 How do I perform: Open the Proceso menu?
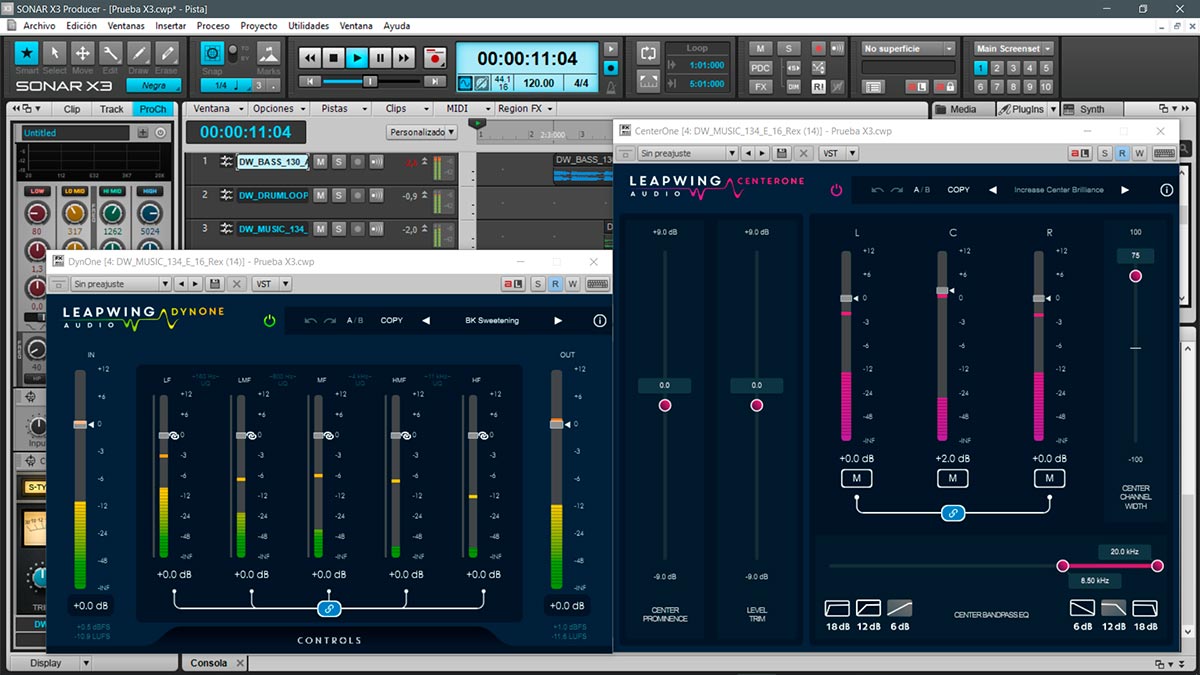[x=212, y=25]
